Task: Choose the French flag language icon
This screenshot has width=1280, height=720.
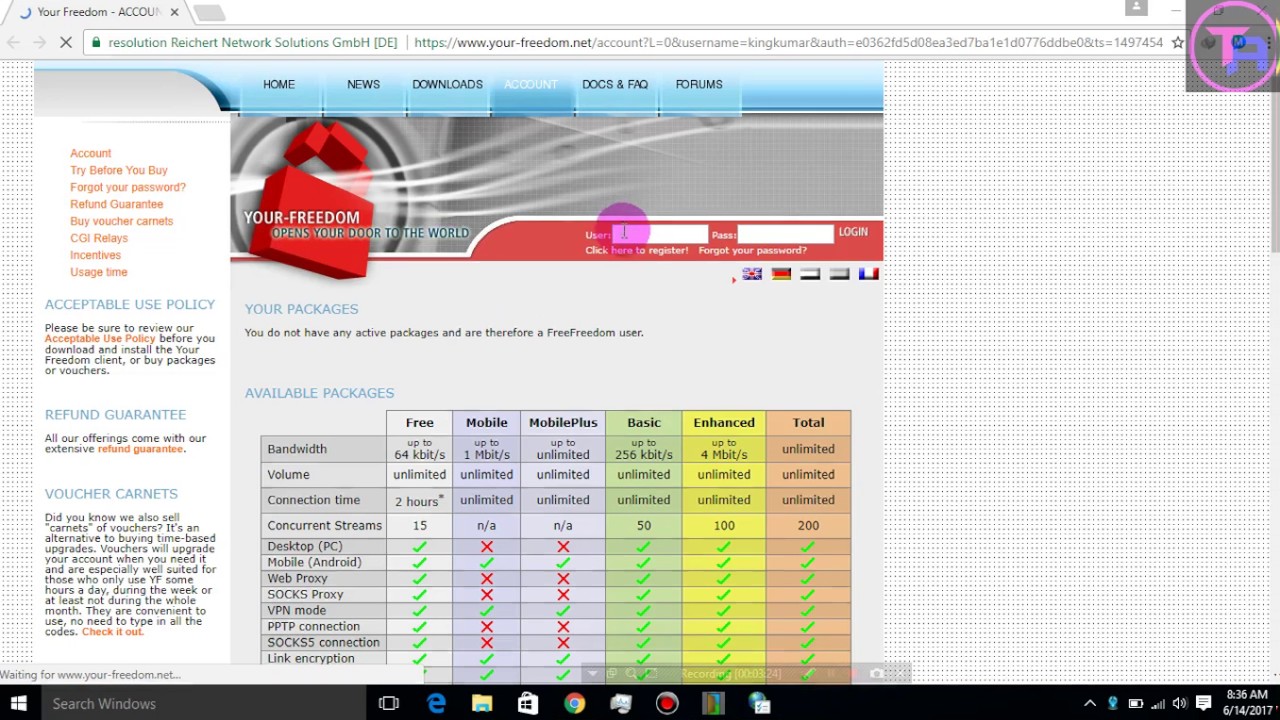Action: 868,274
